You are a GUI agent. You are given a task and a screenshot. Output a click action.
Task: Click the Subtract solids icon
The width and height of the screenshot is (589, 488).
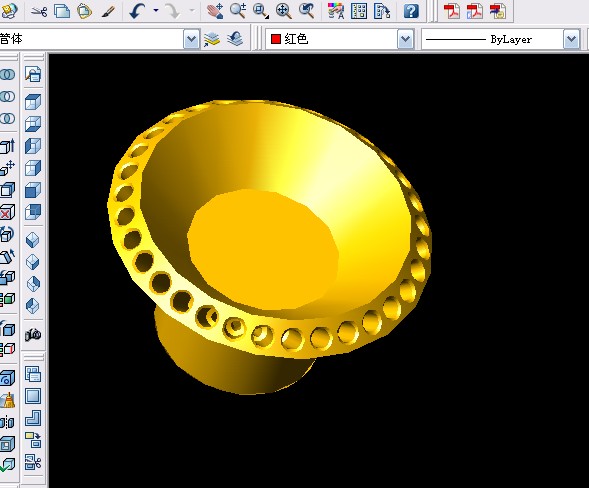pos(8,97)
